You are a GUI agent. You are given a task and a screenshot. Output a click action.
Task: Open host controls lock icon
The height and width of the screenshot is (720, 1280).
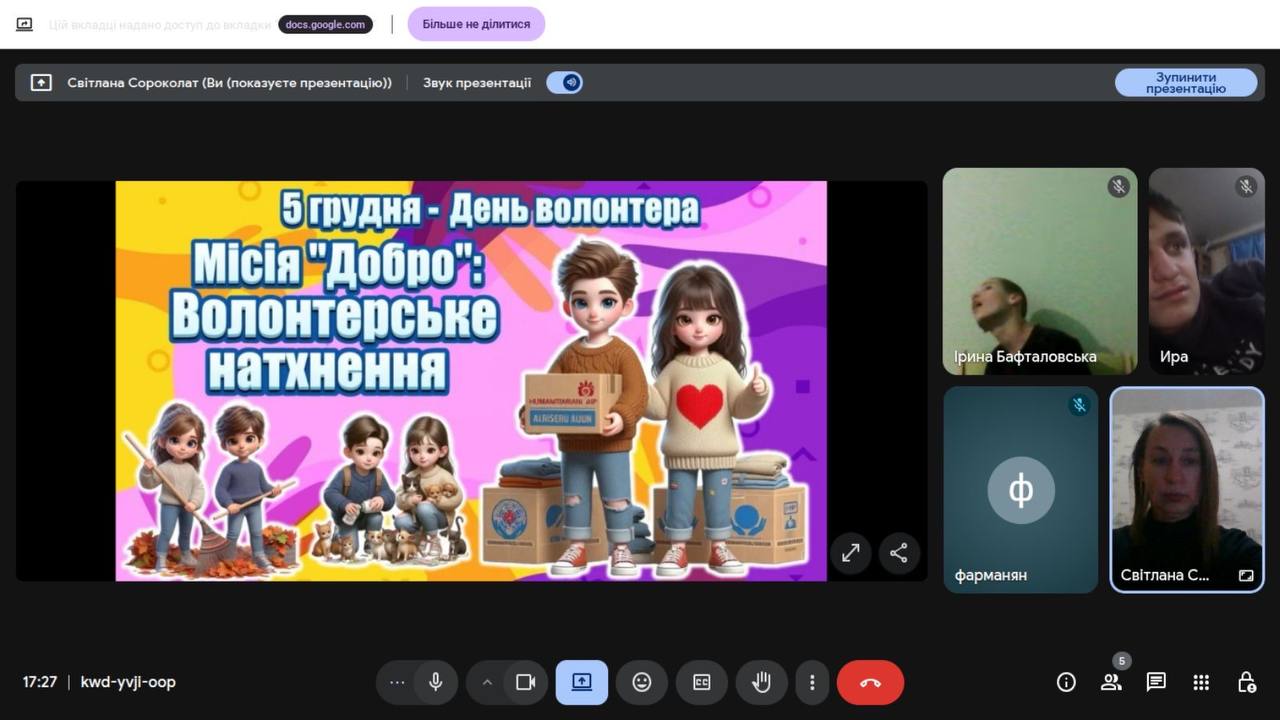pyautogui.click(x=1246, y=683)
